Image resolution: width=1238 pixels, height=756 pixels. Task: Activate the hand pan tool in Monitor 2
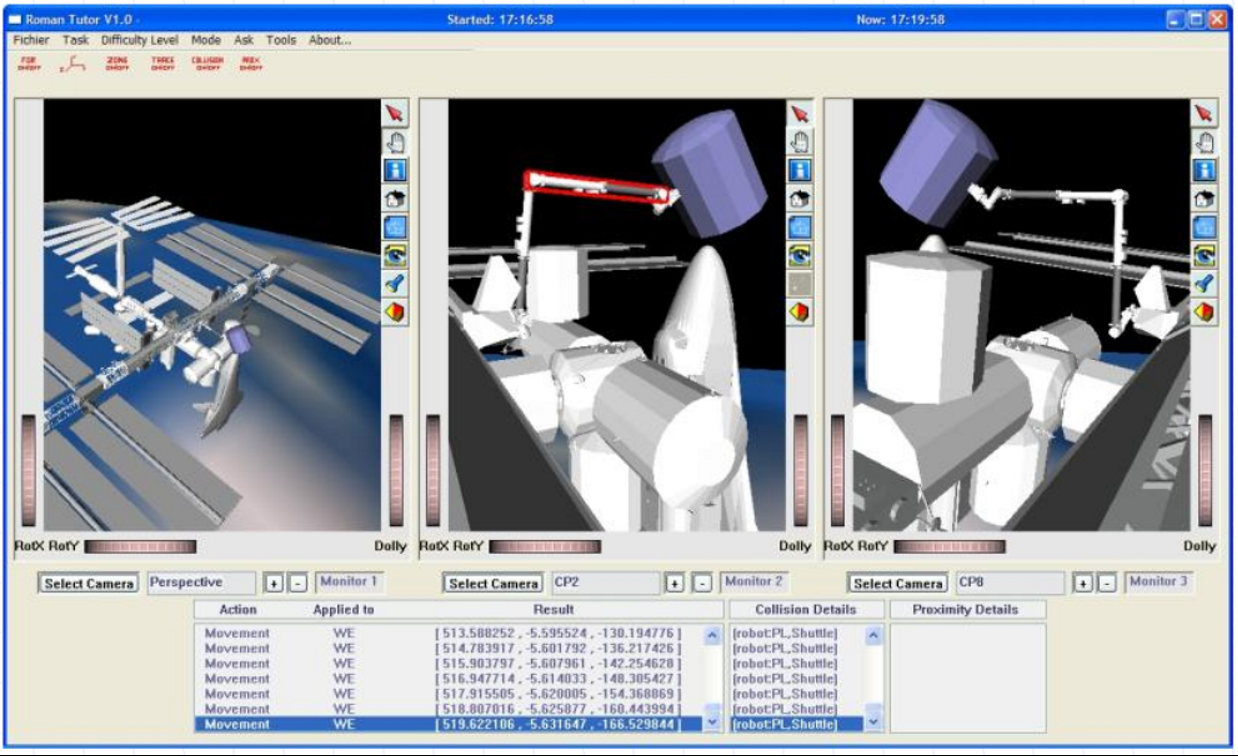pyautogui.click(x=799, y=142)
